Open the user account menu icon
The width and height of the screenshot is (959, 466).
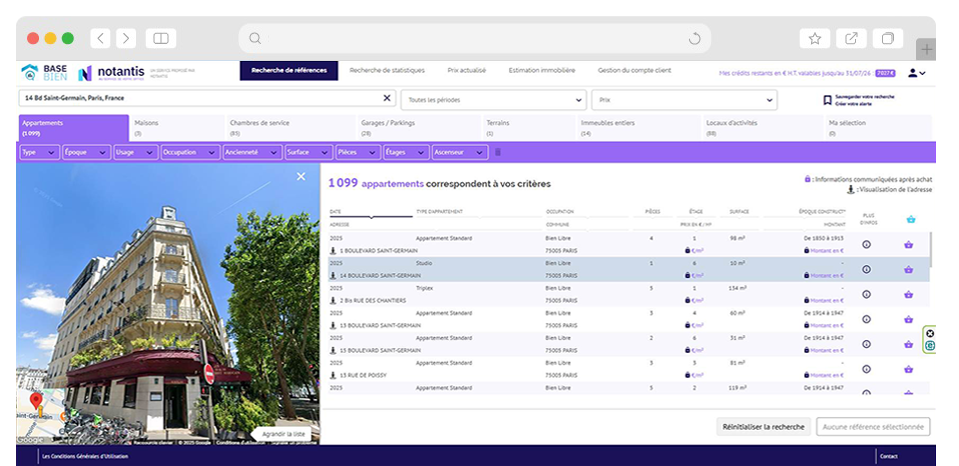(x=915, y=73)
